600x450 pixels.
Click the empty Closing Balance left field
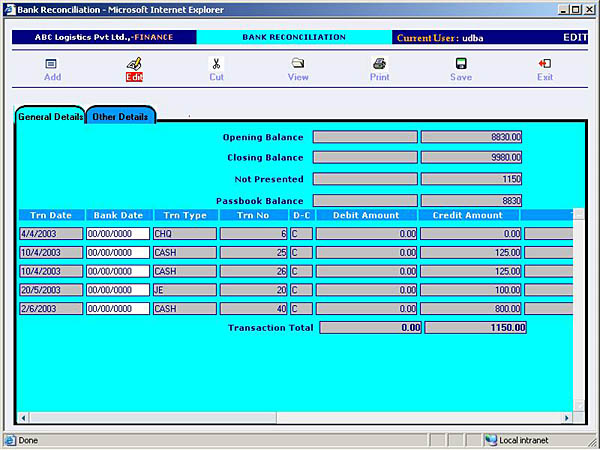tap(365, 157)
